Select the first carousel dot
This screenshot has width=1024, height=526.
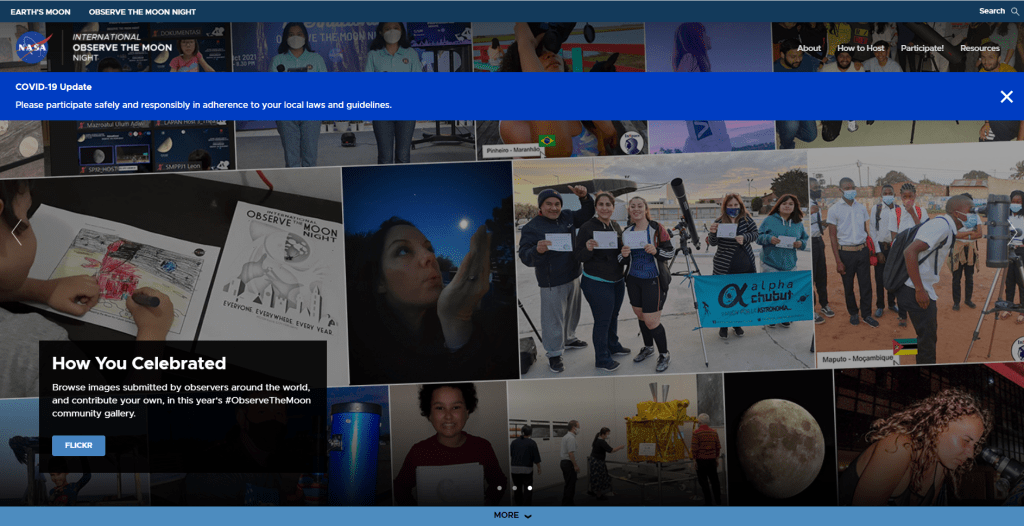coord(498,488)
